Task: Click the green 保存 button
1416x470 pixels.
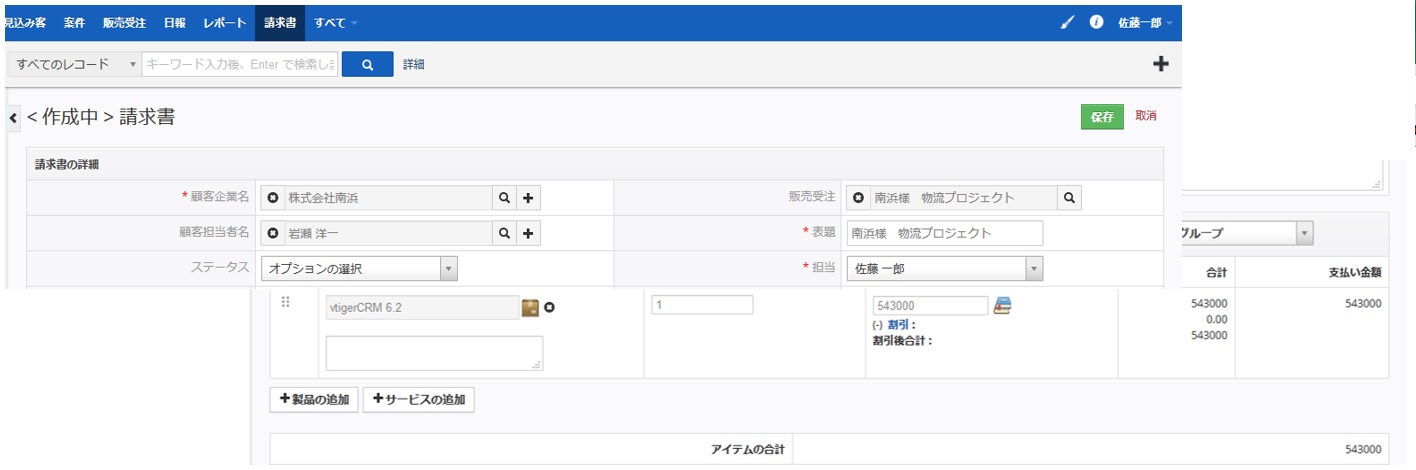Action: click(1102, 117)
